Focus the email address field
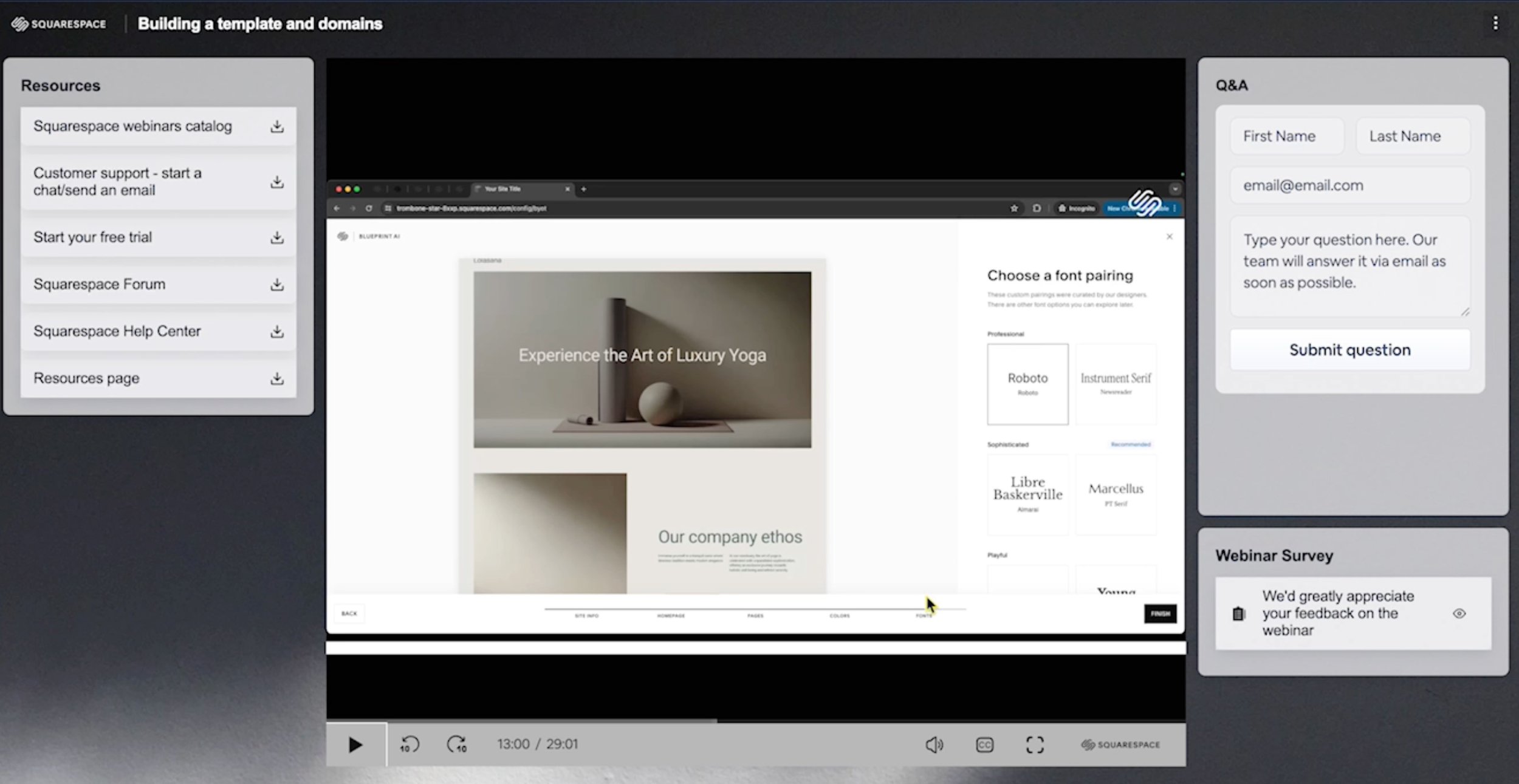Viewport: 1519px width, 784px height. pos(1349,185)
